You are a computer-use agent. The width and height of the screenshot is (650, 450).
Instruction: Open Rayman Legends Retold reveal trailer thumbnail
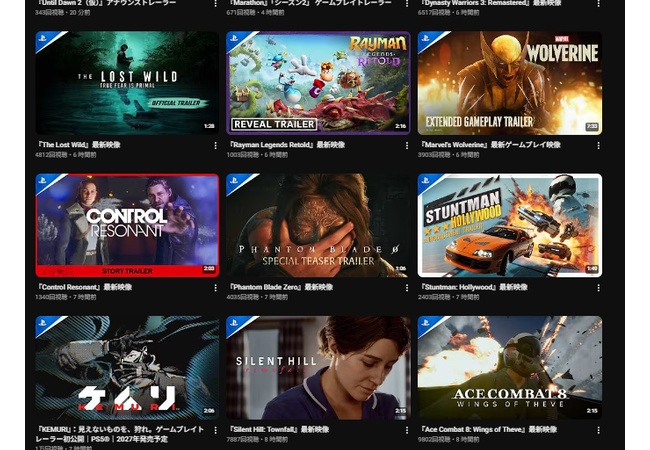coord(318,83)
